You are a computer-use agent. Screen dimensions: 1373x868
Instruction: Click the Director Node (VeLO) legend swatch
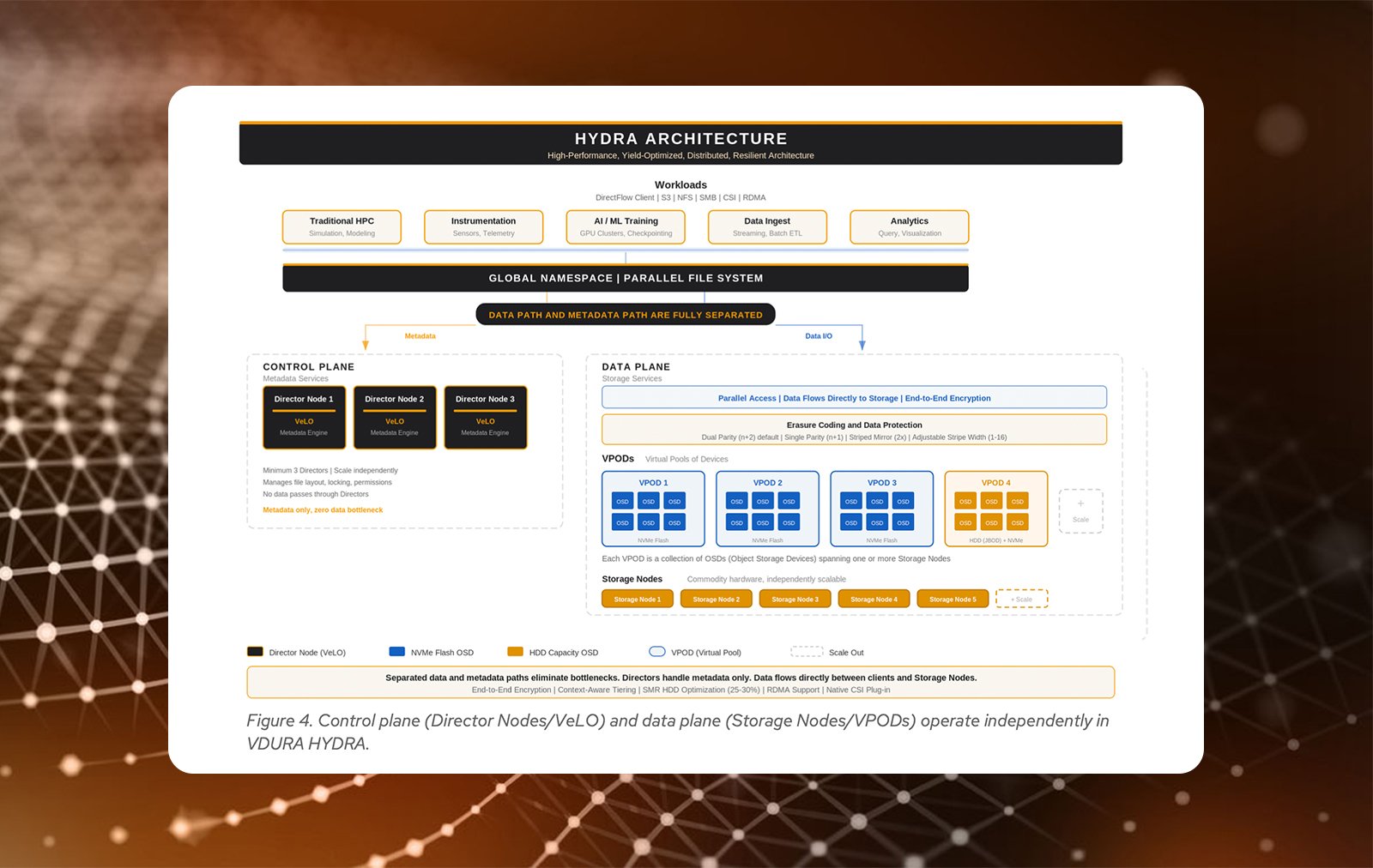click(255, 652)
